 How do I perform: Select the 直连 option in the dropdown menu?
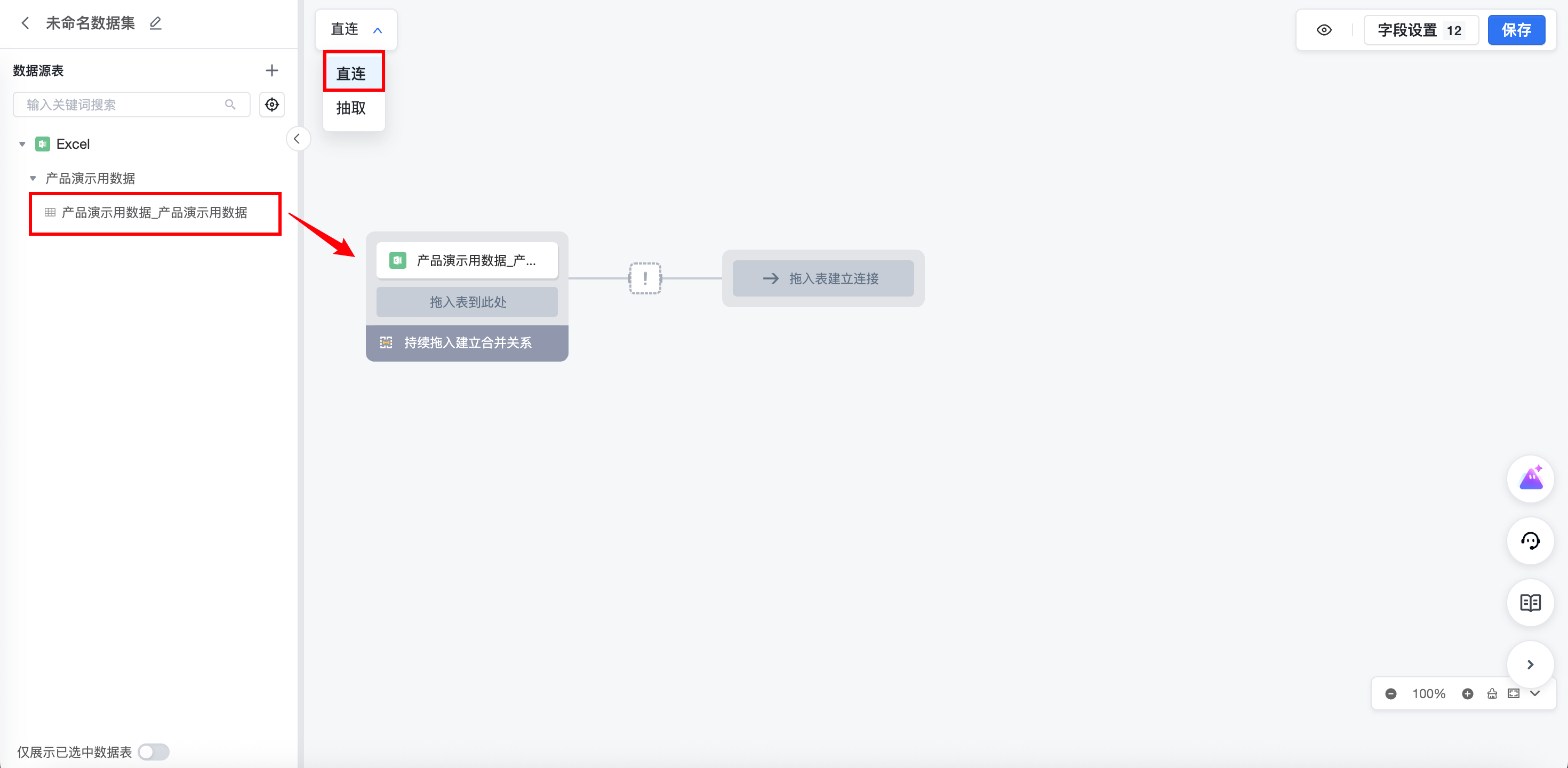[x=351, y=74]
